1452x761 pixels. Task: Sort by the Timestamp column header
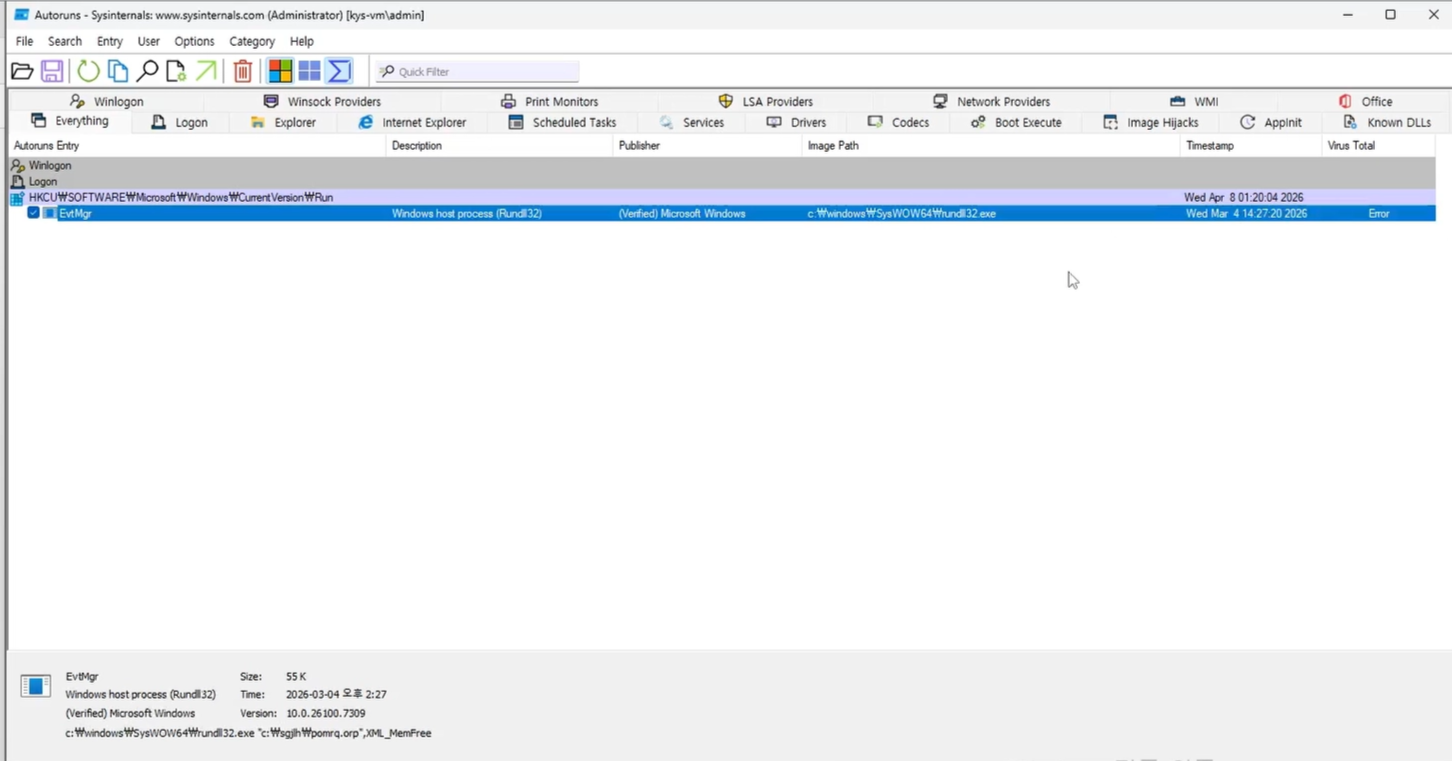point(1251,146)
